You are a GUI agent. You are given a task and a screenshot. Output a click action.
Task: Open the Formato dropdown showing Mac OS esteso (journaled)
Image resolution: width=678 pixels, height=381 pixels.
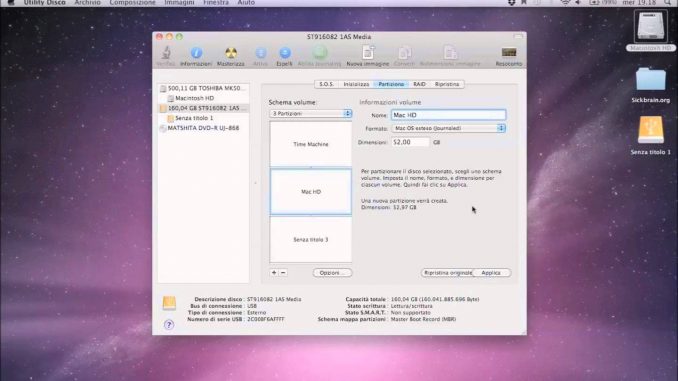pos(448,128)
